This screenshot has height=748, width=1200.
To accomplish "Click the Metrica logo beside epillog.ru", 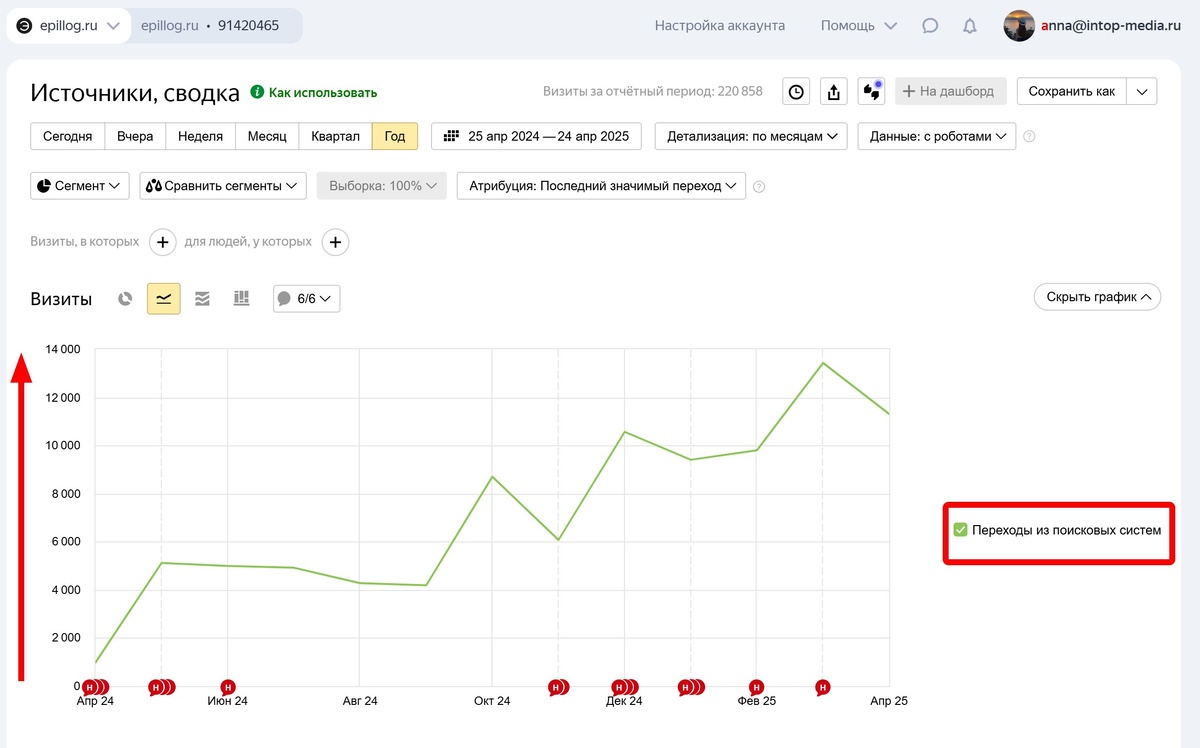I will 24,26.
